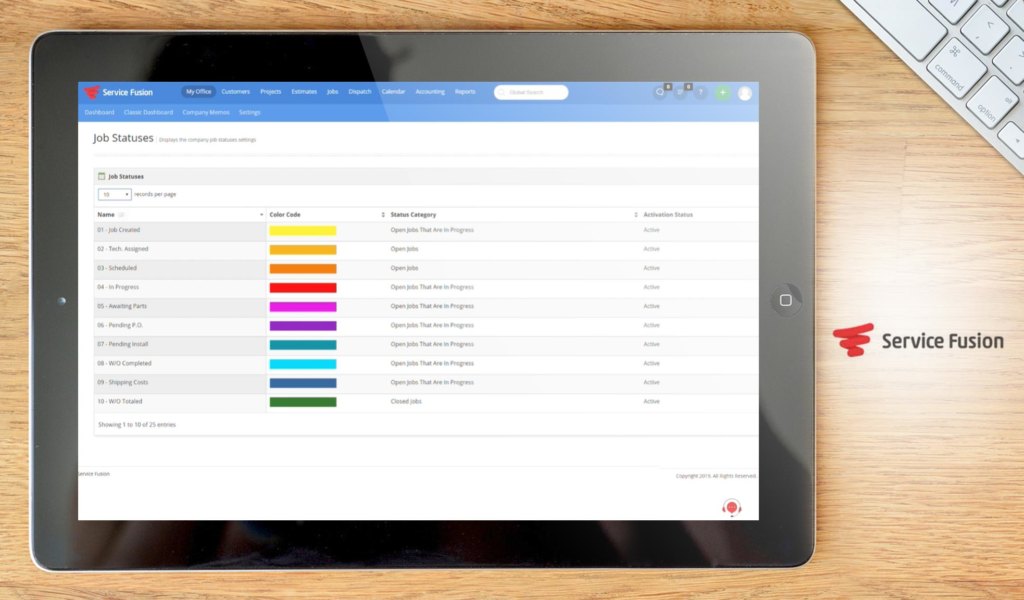
Task: Open the task list icon with badge
Action: [680, 92]
